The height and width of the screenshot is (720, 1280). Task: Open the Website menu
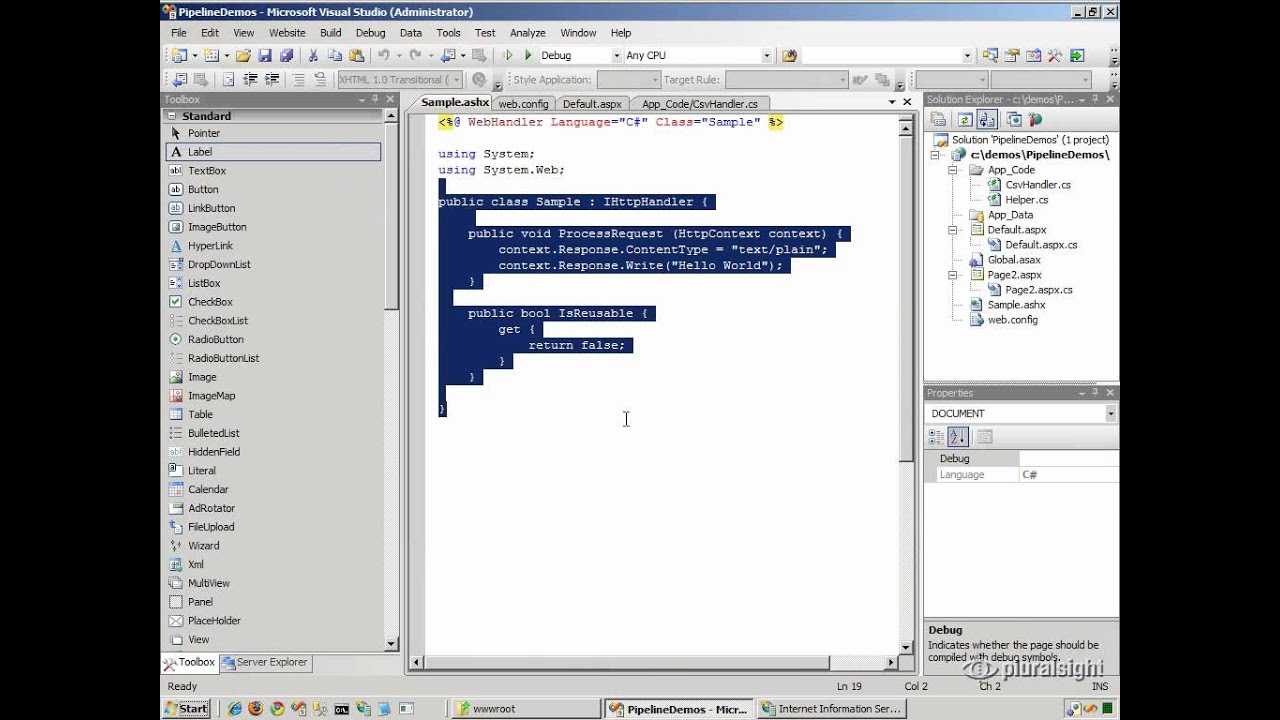click(x=287, y=33)
